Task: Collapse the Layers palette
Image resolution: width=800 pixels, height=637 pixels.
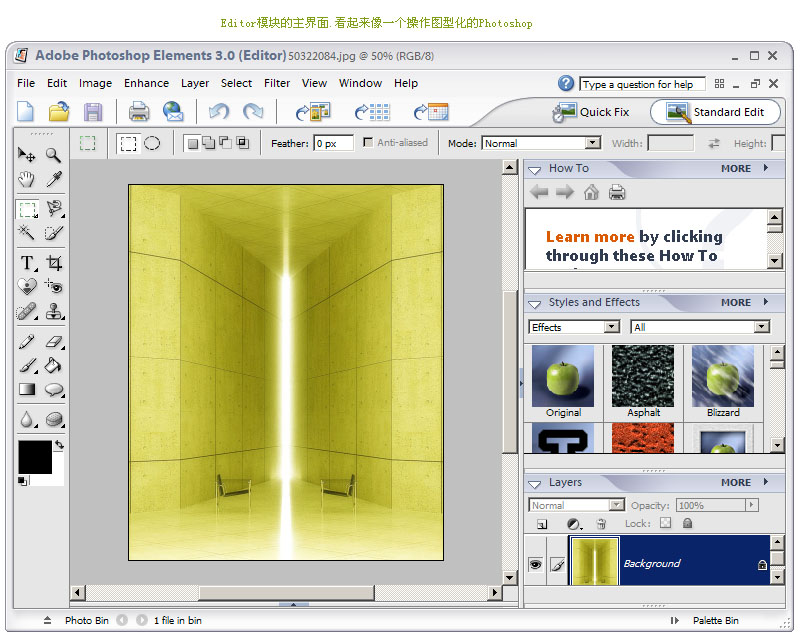Action: (535, 484)
